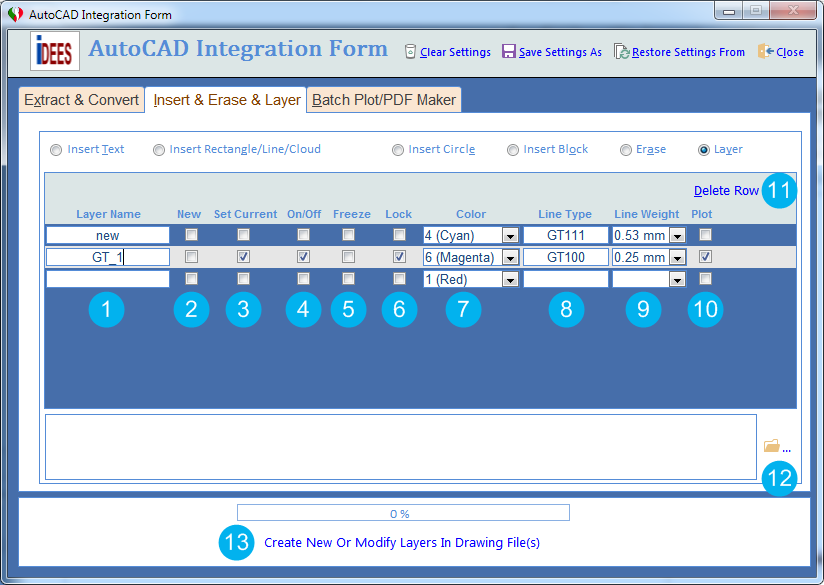The height and width of the screenshot is (585, 824).
Task: Tick New checkbox in the 1 (Red) row
Action: point(191,279)
